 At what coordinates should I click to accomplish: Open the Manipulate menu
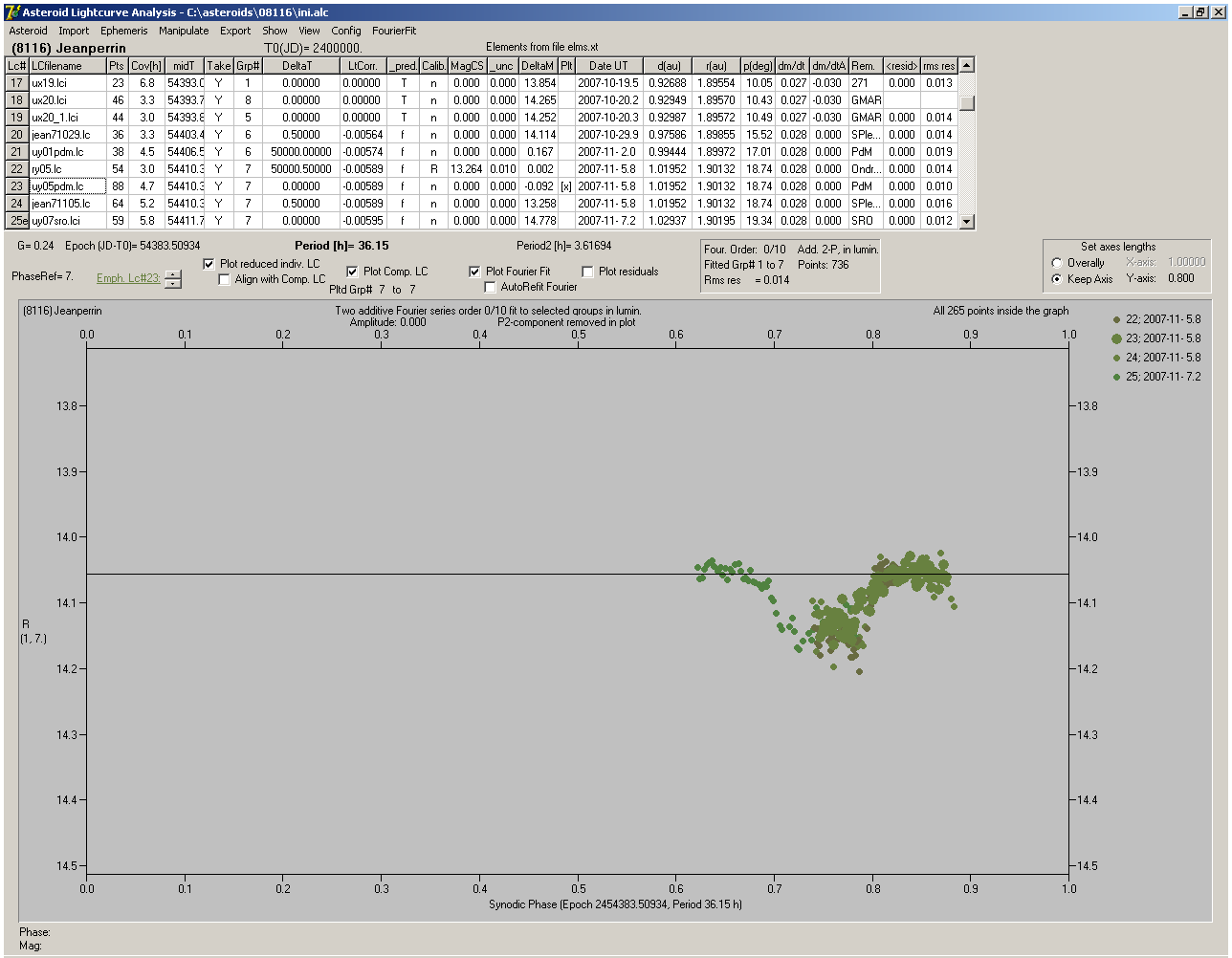click(184, 31)
